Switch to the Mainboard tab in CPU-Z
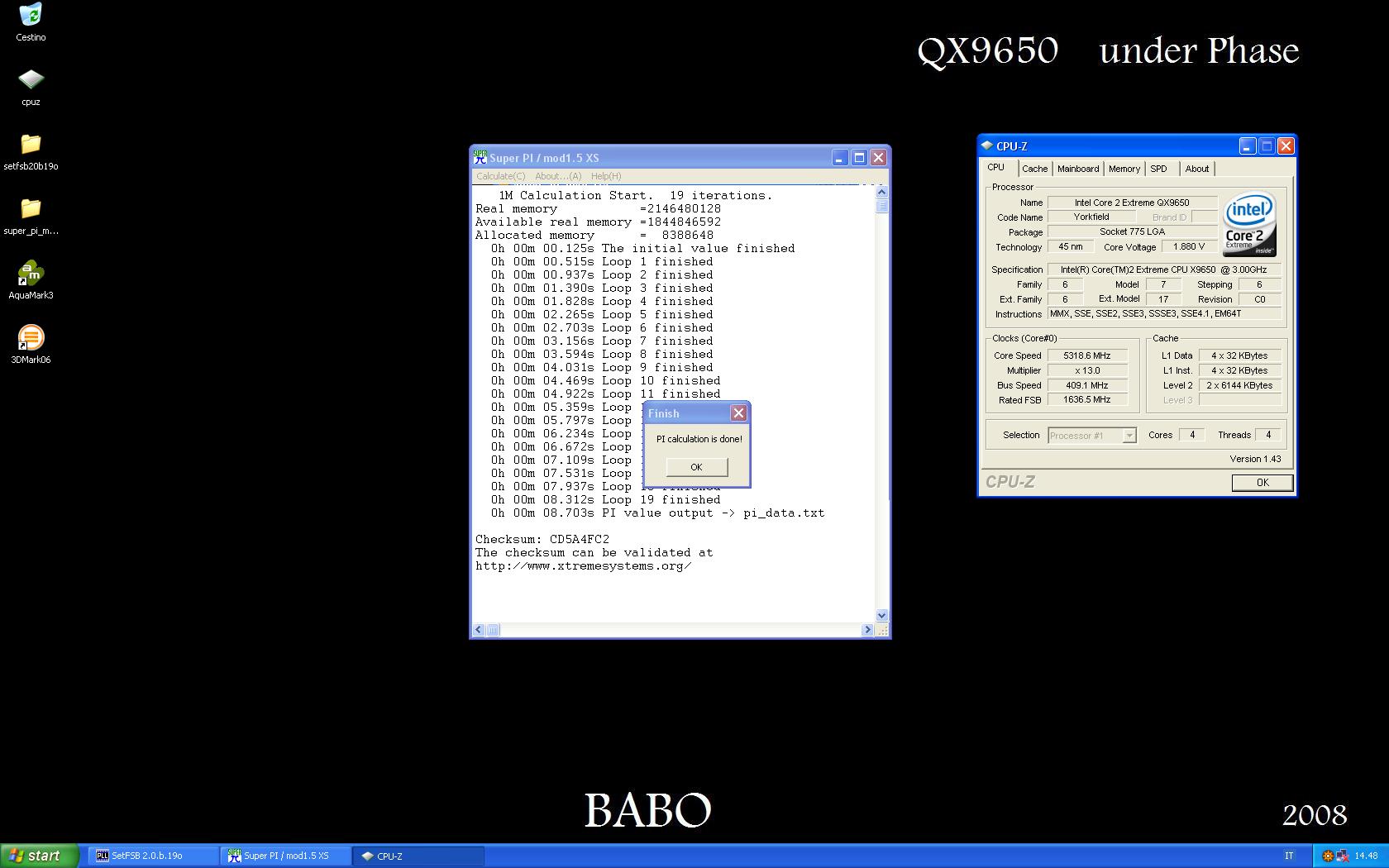 click(1078, 169)
